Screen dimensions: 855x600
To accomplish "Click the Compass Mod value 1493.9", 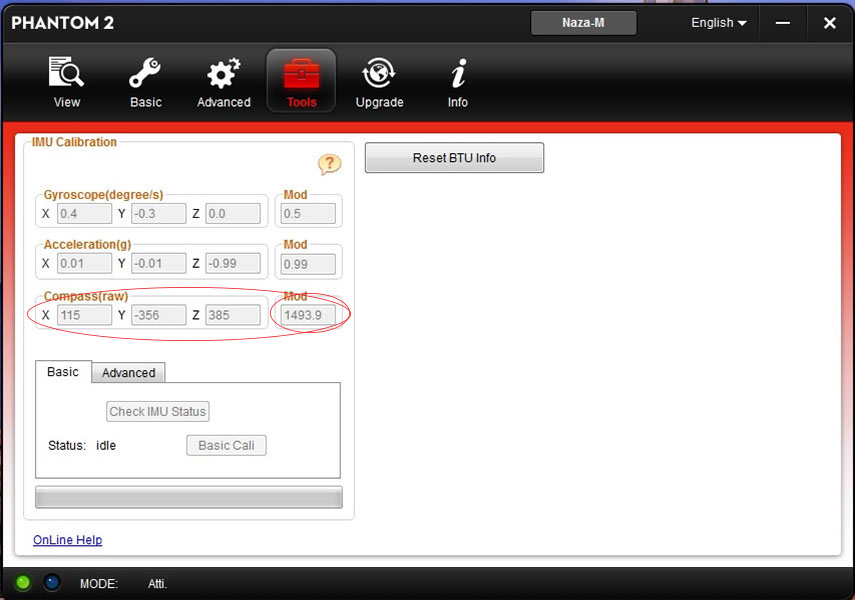I will [308, 315].
